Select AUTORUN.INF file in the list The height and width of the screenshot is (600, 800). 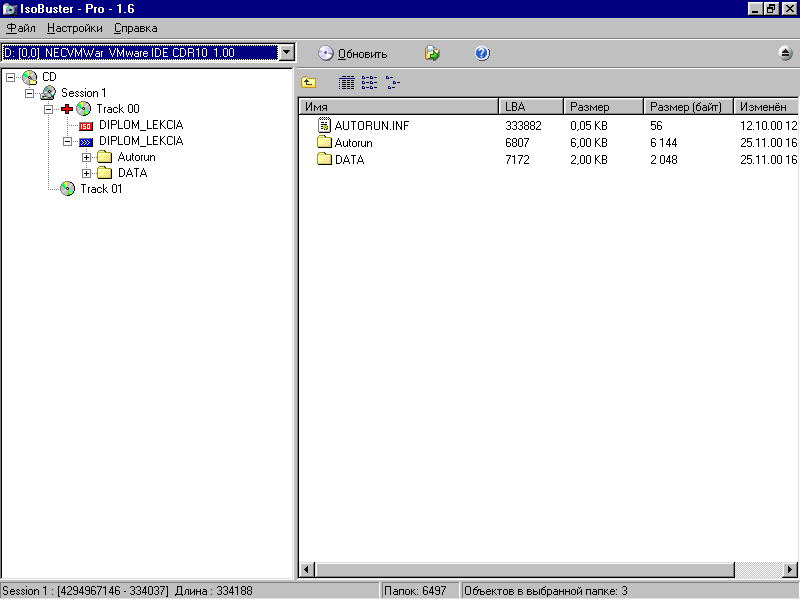tap(371, 126)
